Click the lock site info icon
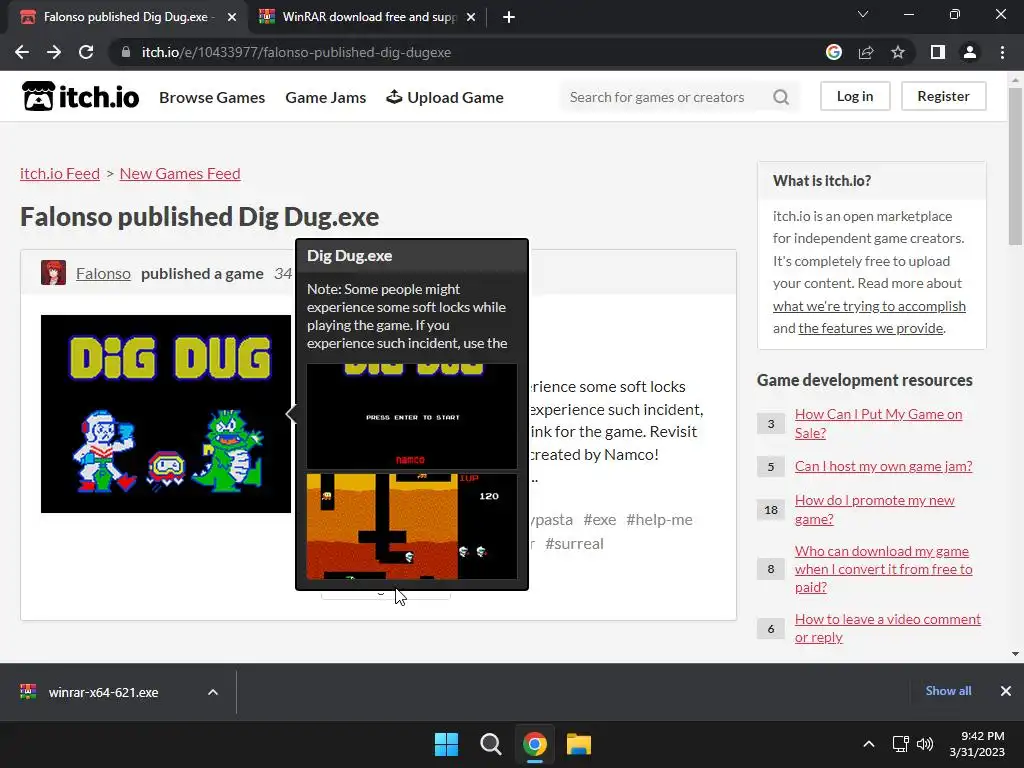Image resolution: width=1024 pixels, height=768 pixels. pos(126,52)
